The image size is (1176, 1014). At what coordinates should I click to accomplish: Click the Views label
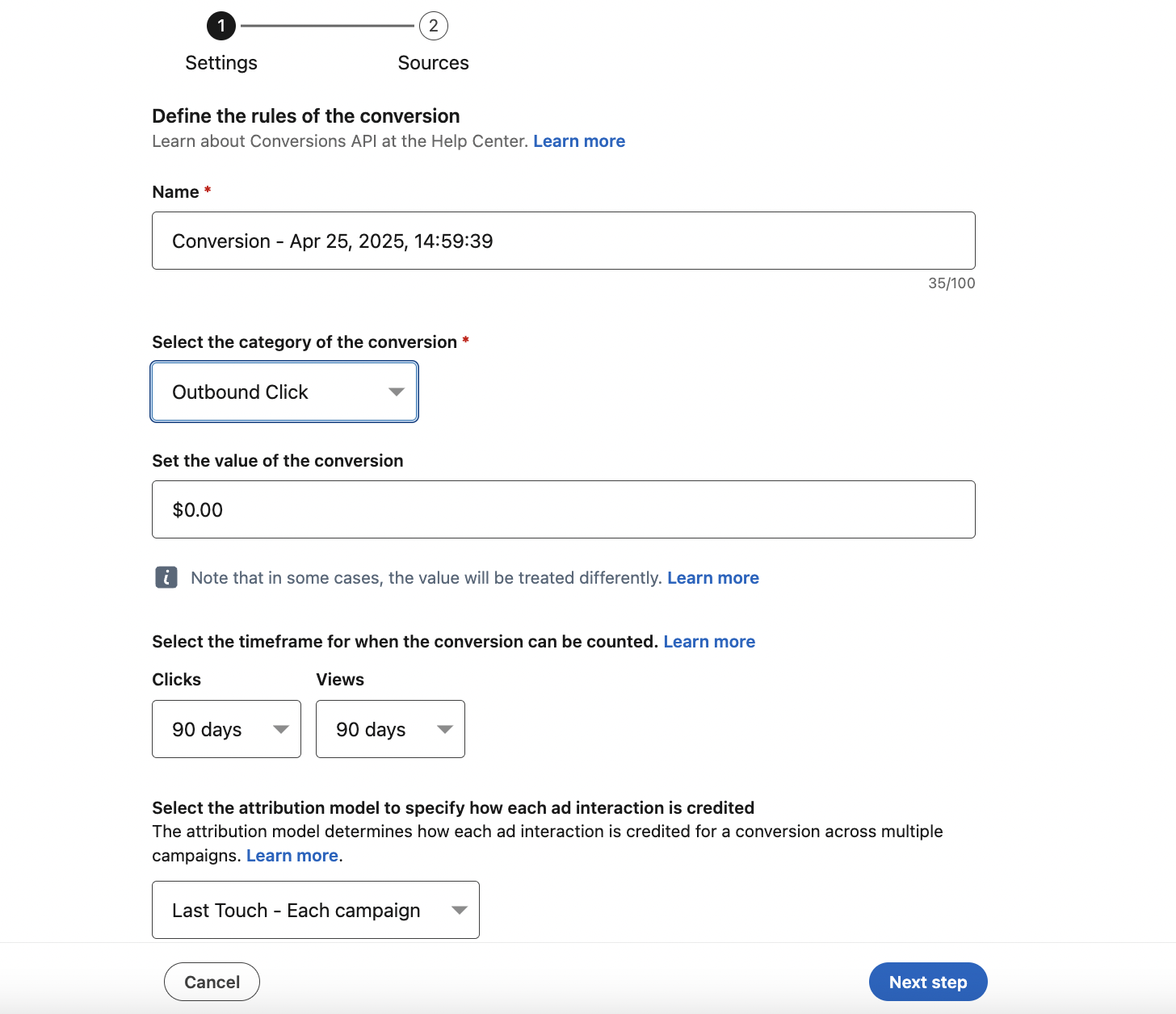[x=340, y=680]
